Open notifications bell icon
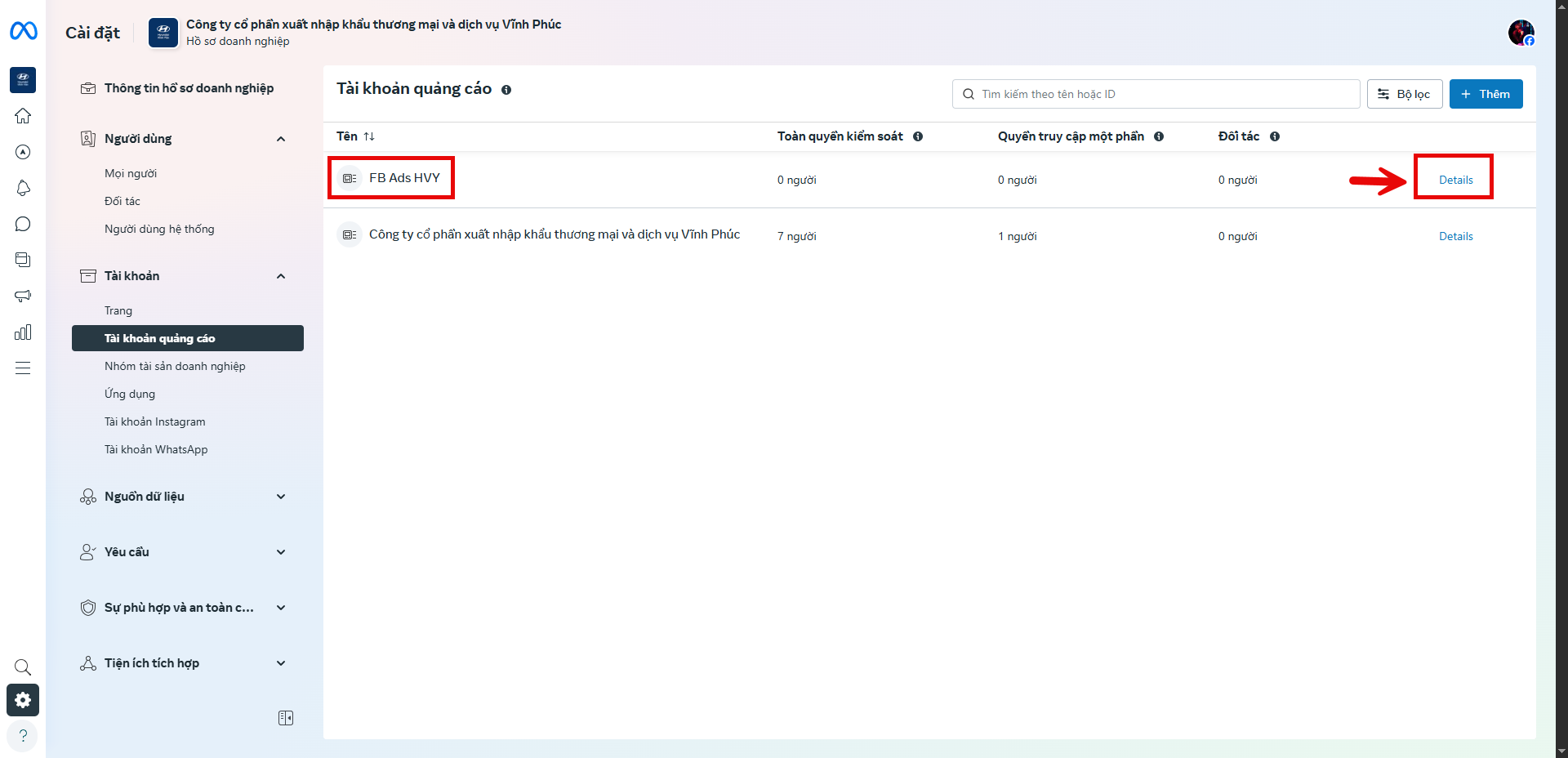1568x758 pixels. click(x=23, y=188)
